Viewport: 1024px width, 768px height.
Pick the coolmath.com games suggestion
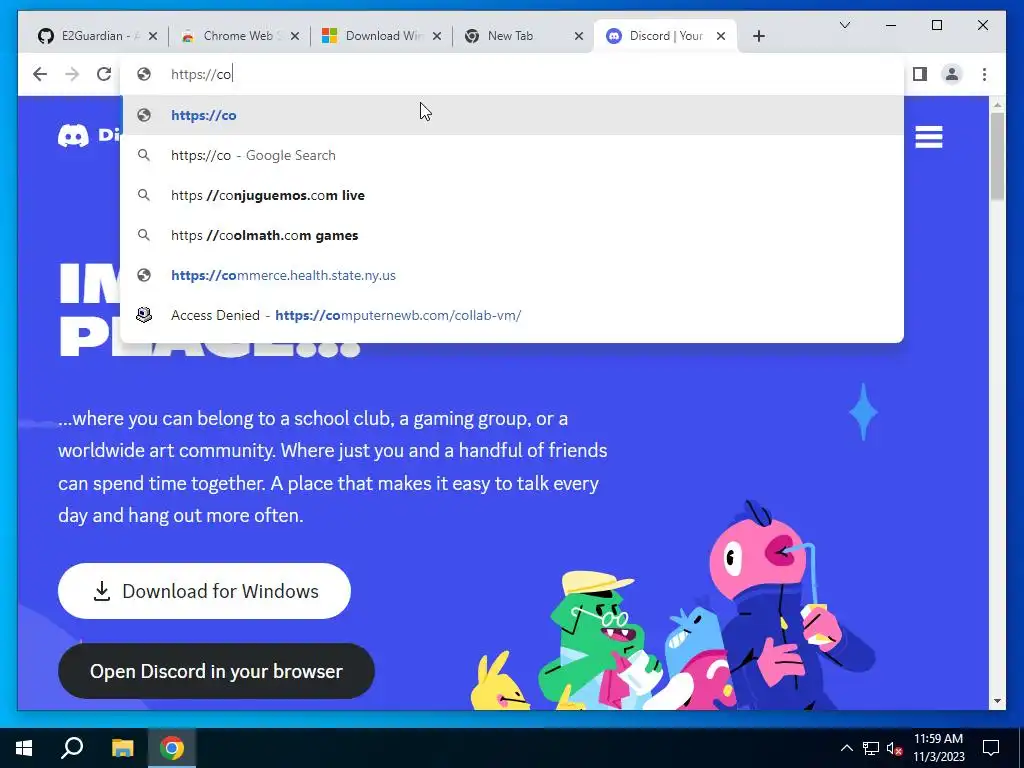click(512, 235)
